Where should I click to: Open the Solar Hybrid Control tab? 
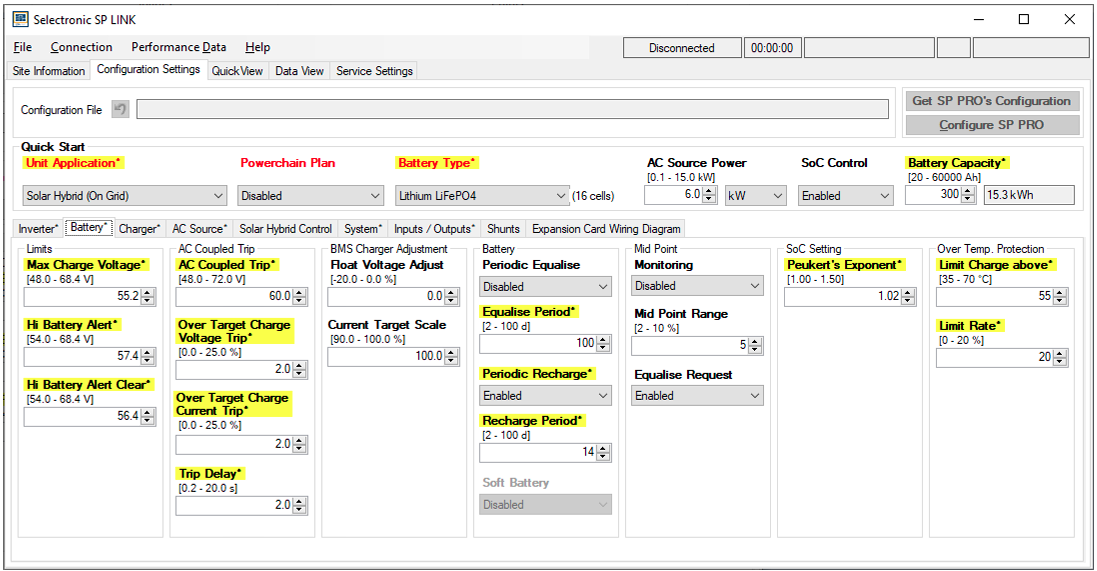pyautogui.click(x=285, y=229)
